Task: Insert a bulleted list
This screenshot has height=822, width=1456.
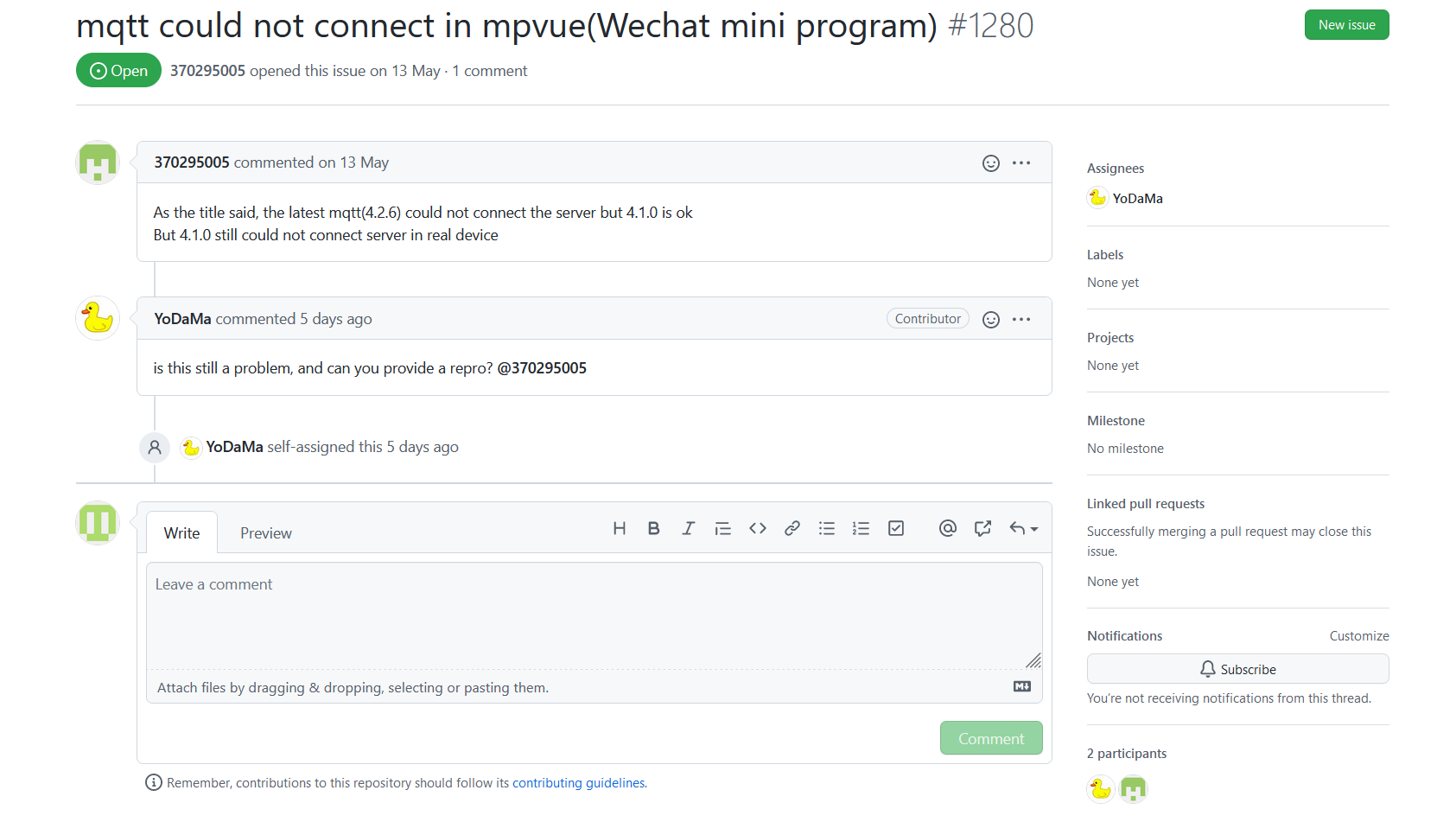Action: [826, 528]
